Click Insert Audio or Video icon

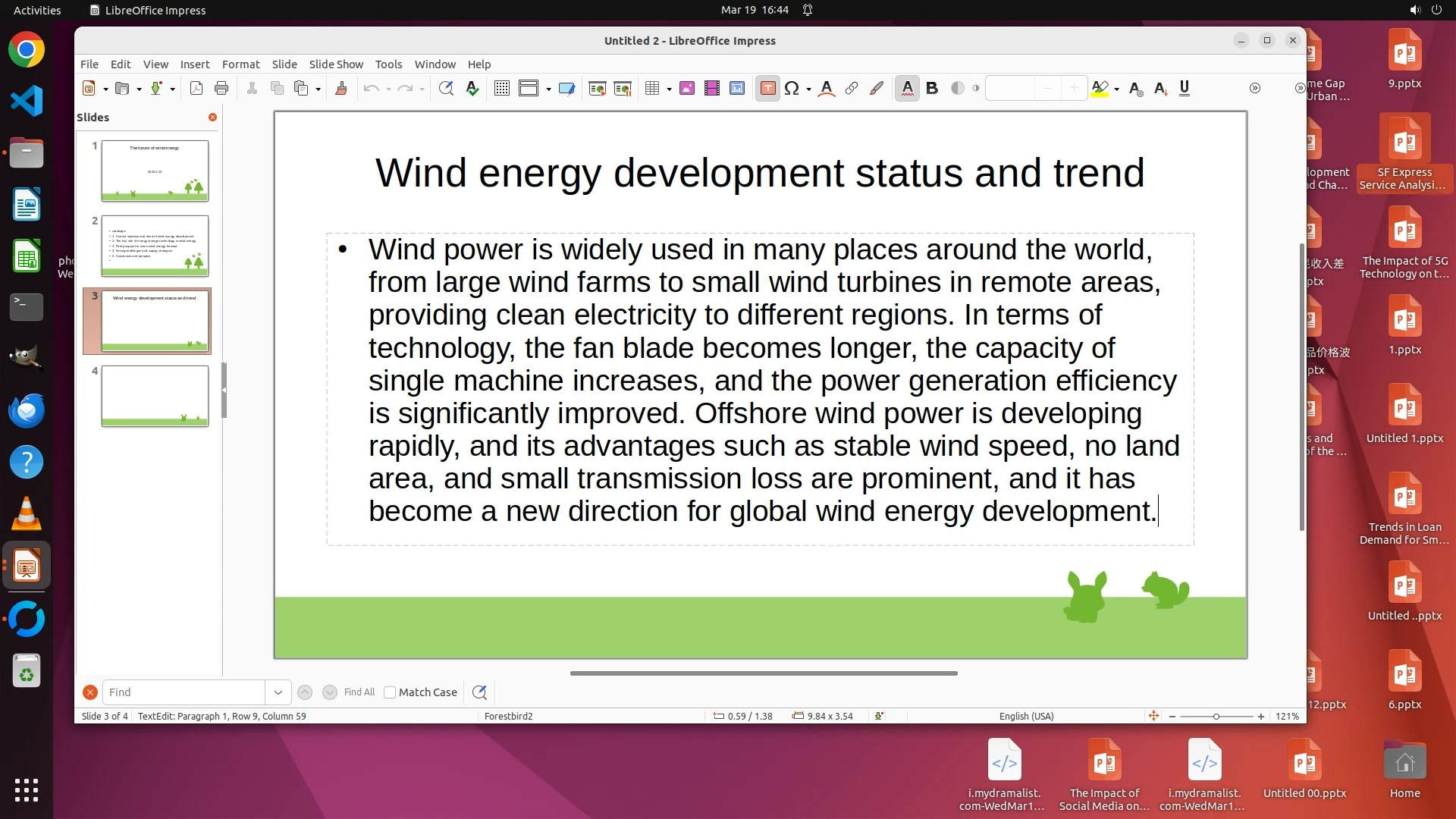pos(711,89)
